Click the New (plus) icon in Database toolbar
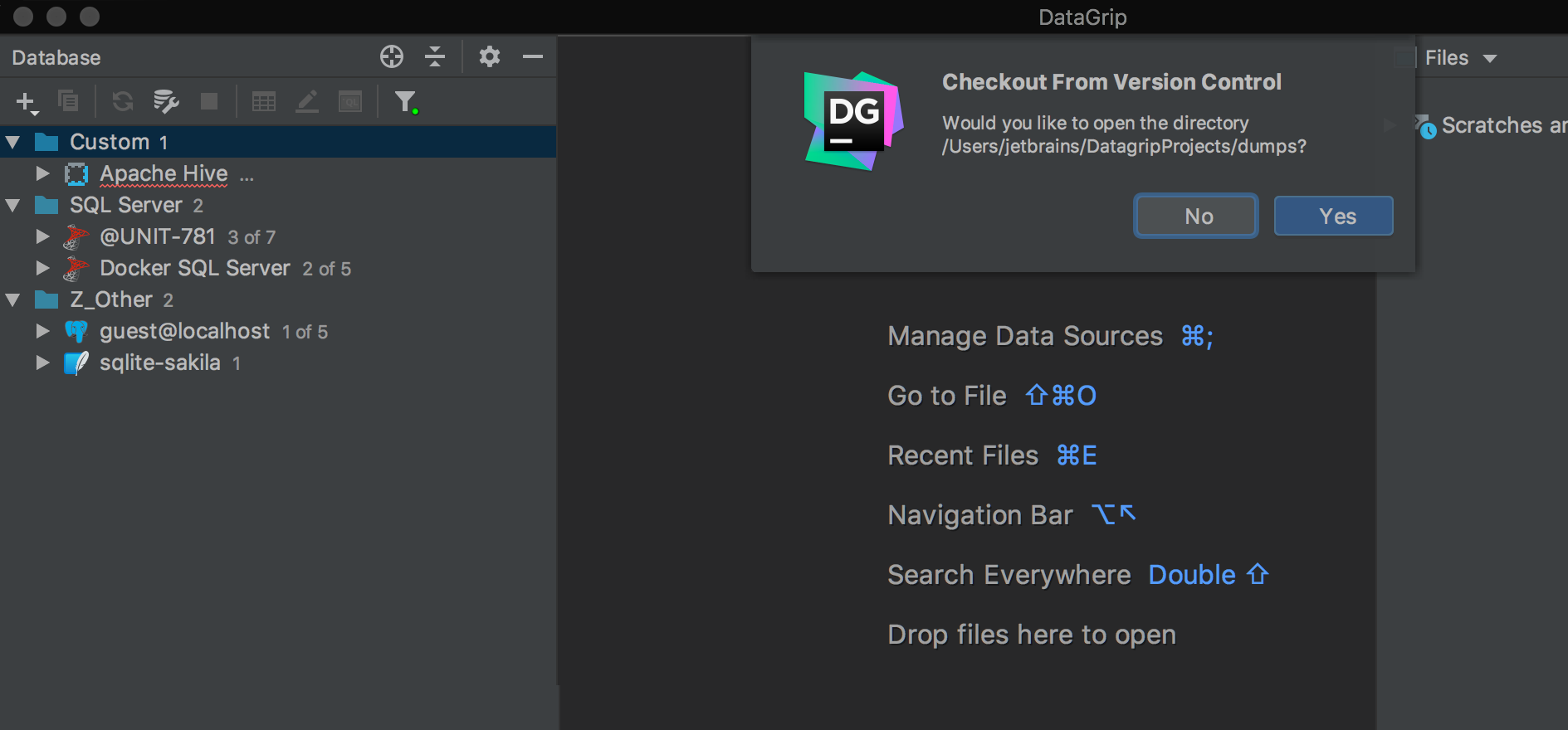The width and height of the screenshot is (1568, 730). click(x=27, y=102)
